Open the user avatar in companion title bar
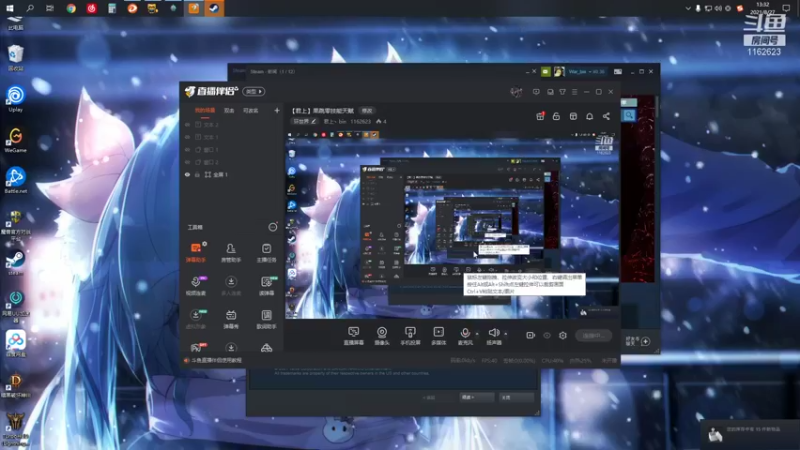 (516, 92)
